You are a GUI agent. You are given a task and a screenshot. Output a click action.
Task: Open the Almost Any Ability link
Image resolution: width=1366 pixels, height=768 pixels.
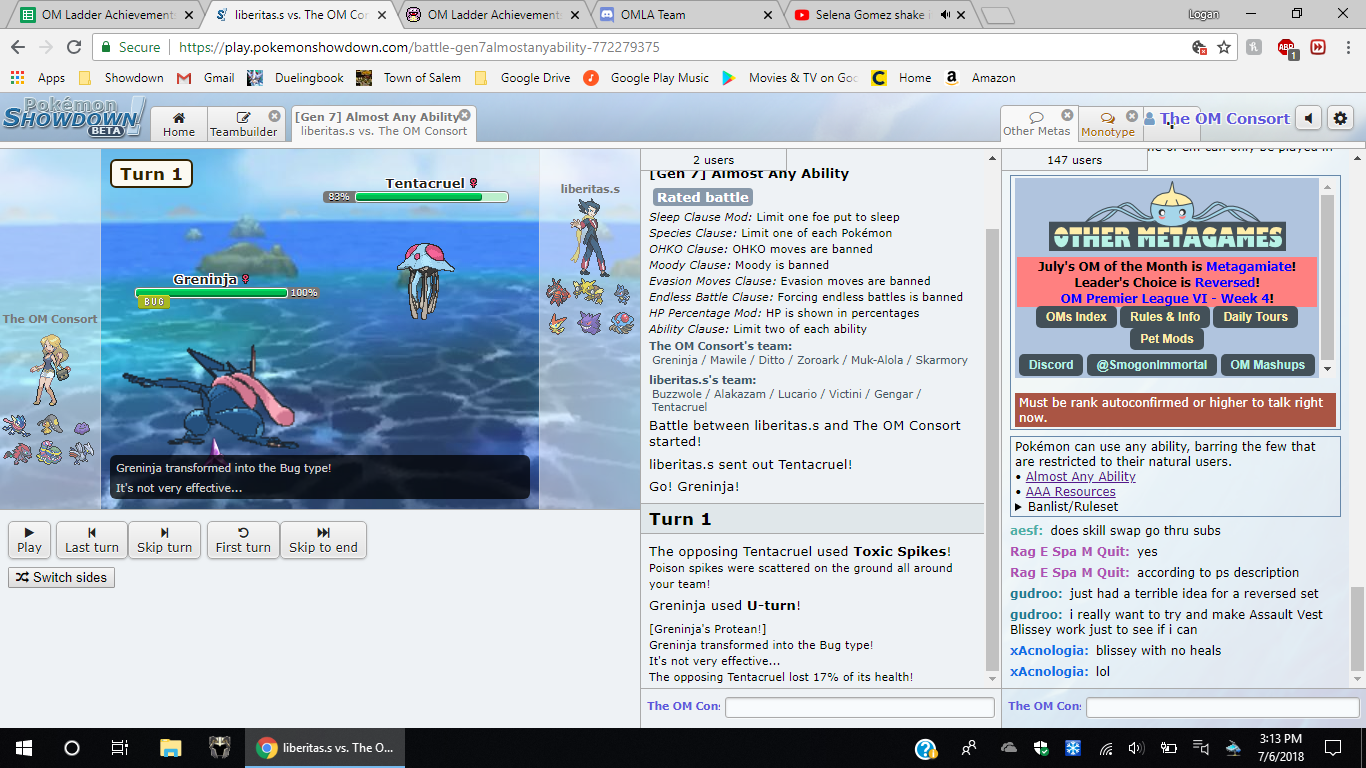(x=1080, y=477)
